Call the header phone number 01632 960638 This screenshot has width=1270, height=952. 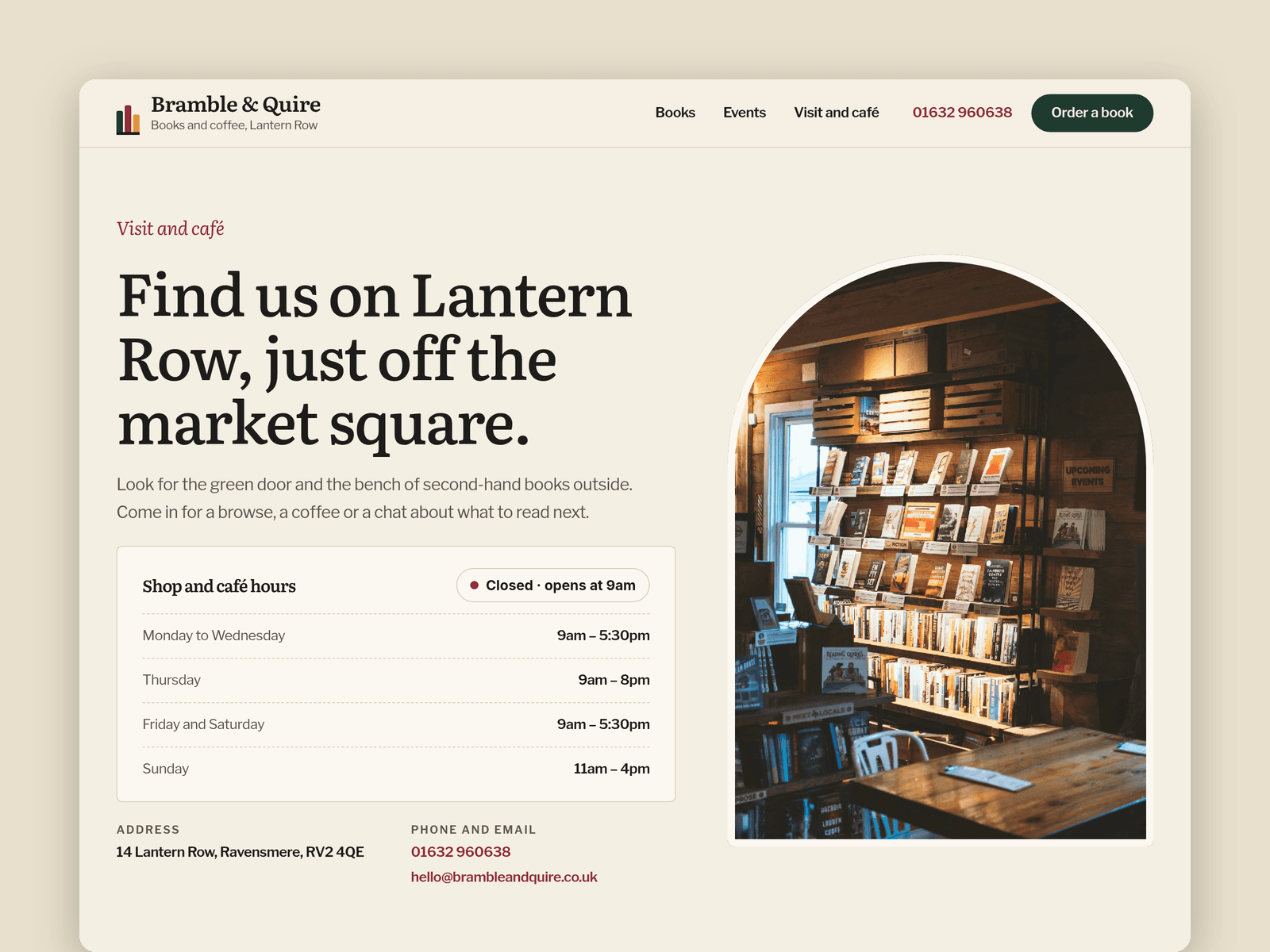[962, 113]
